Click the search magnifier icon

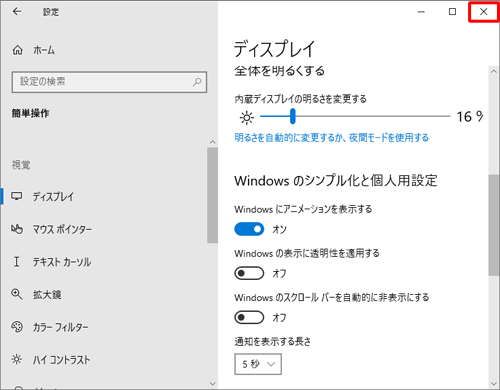pos(197,82)
